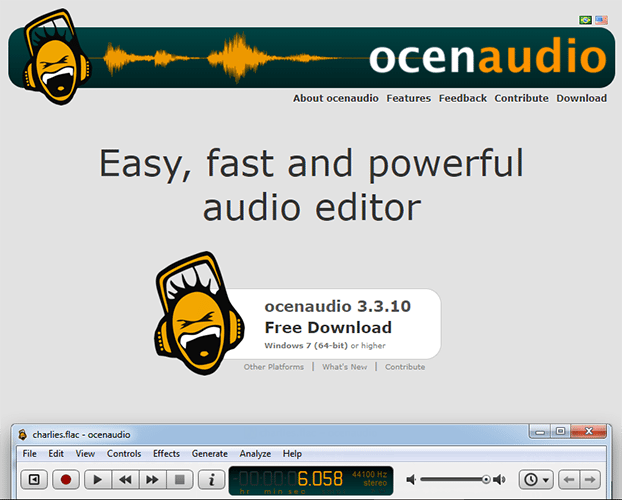Close the ocenaudio window
This screenshot has width=622, height=500.
click(x=589, y=431)
